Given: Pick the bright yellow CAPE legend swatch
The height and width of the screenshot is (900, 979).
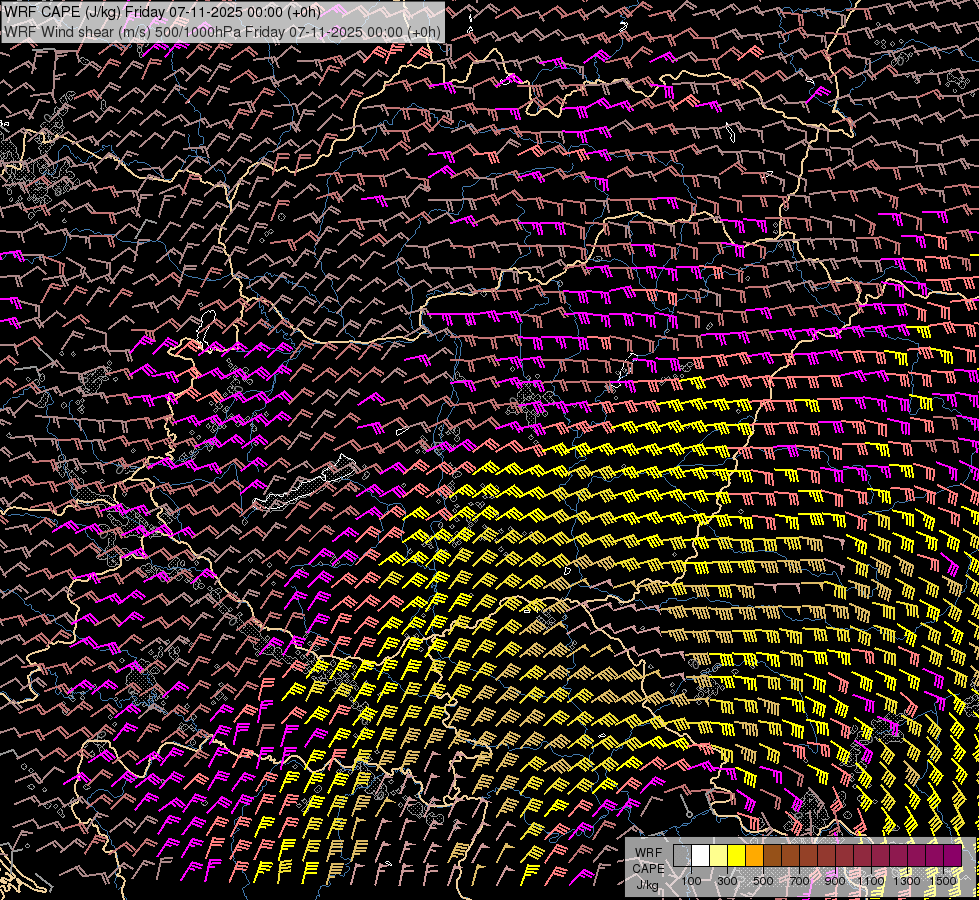Looking at the screenshot, I should [736, 856].
